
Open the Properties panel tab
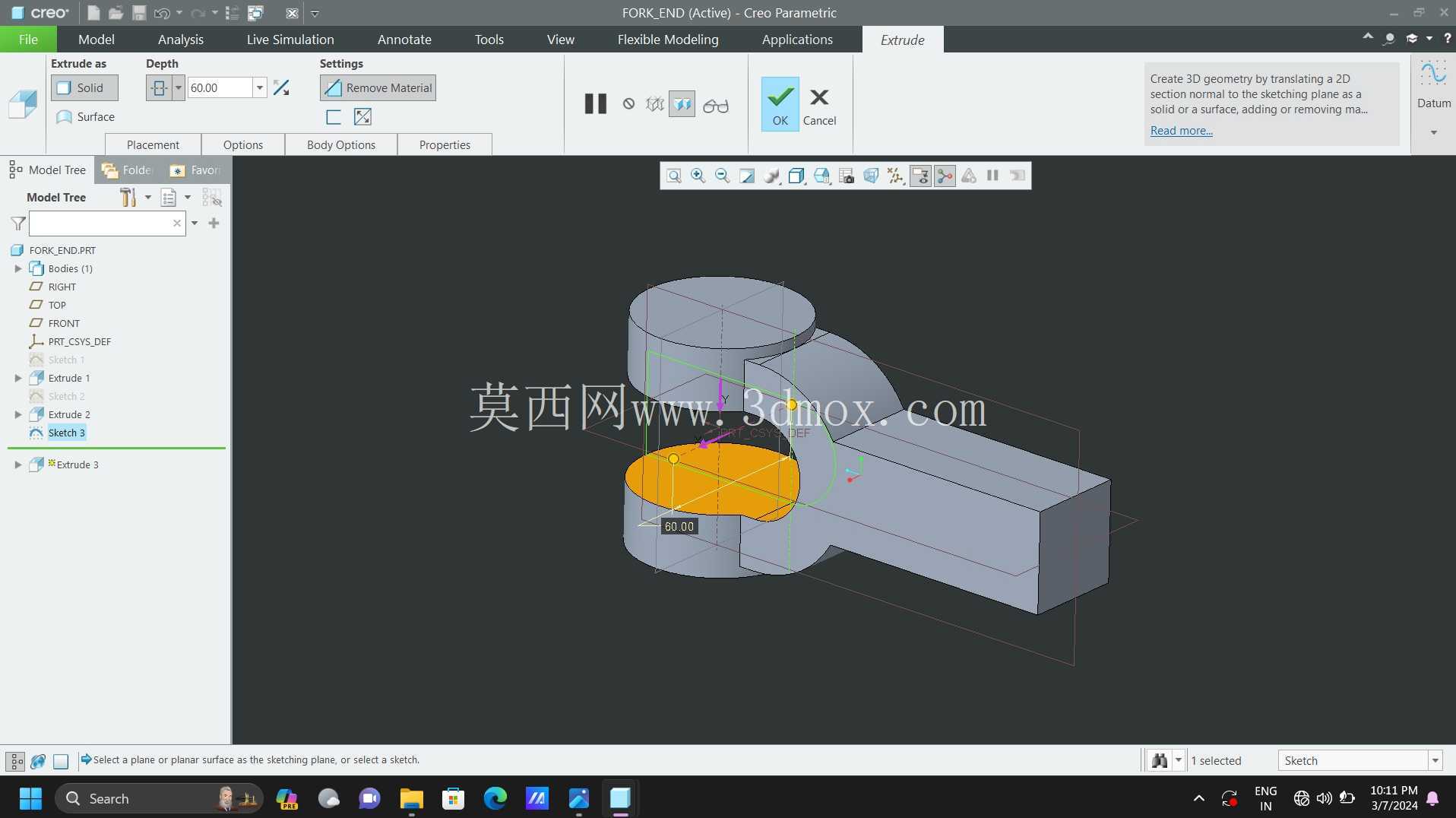[x=445, y=145]
